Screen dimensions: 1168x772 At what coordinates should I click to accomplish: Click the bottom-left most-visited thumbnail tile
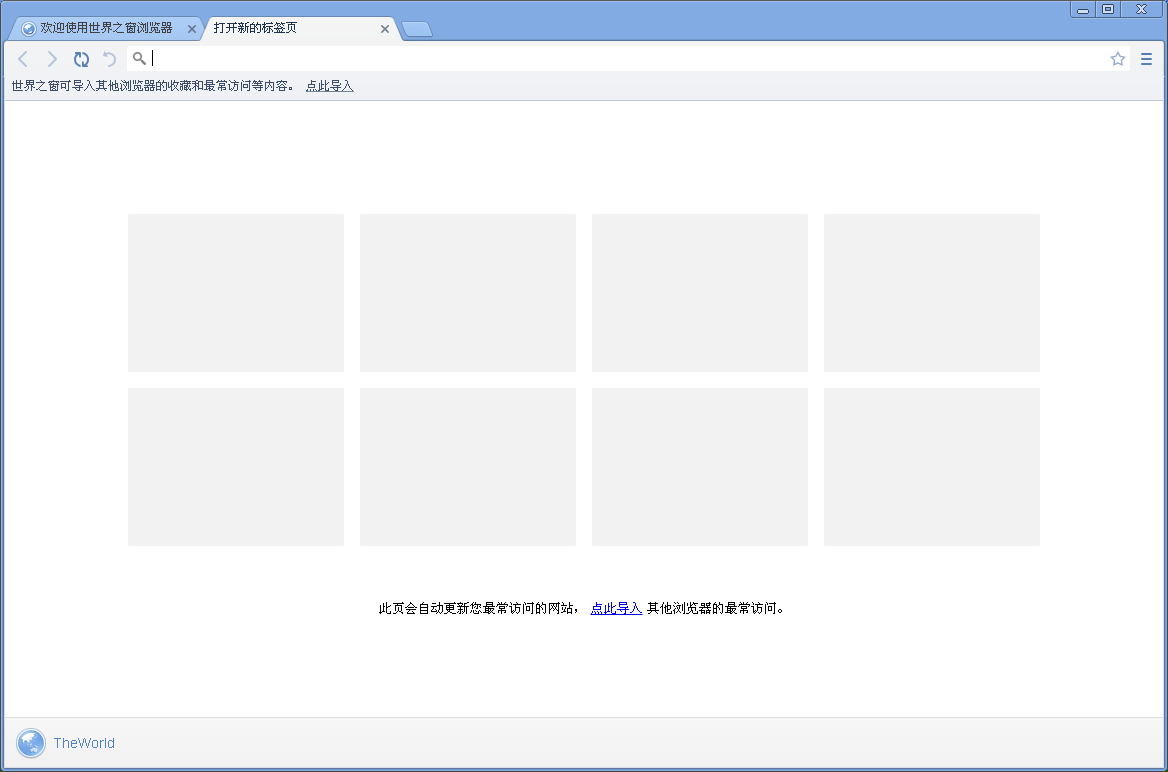tap(236, 467)
